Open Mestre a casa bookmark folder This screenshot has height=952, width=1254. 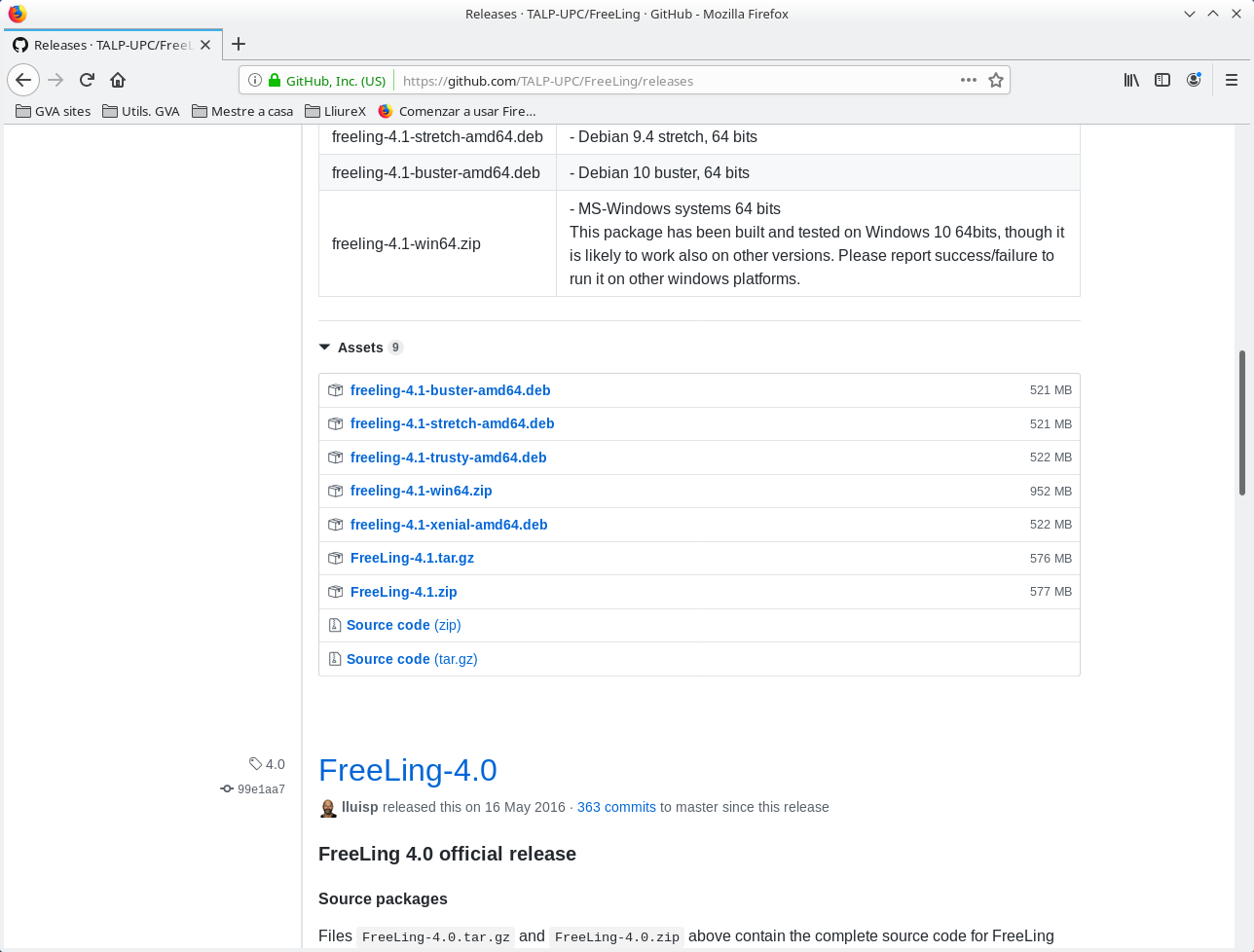(242, 111)
